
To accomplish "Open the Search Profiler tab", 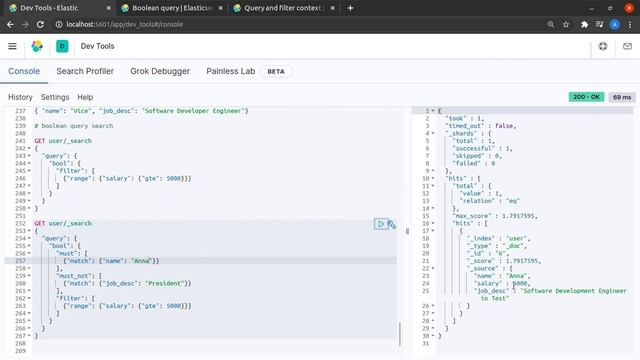I will point(85,71).
